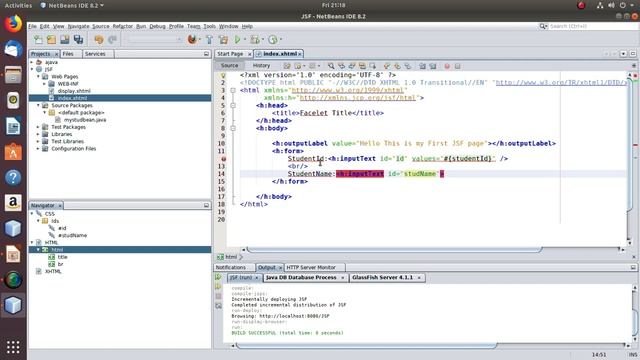Click the re-run green arrow in Output panel
The image size is (640, 360).
pos(218,277)
